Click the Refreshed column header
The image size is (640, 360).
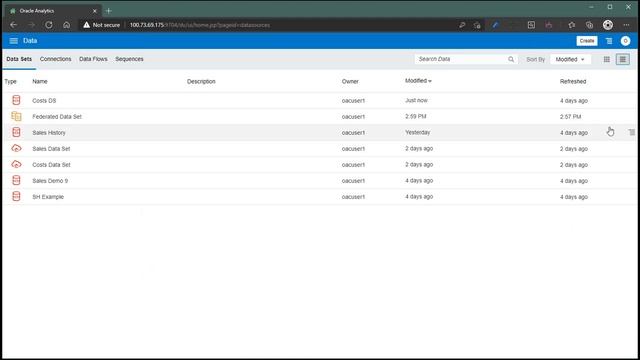(573, 81)
